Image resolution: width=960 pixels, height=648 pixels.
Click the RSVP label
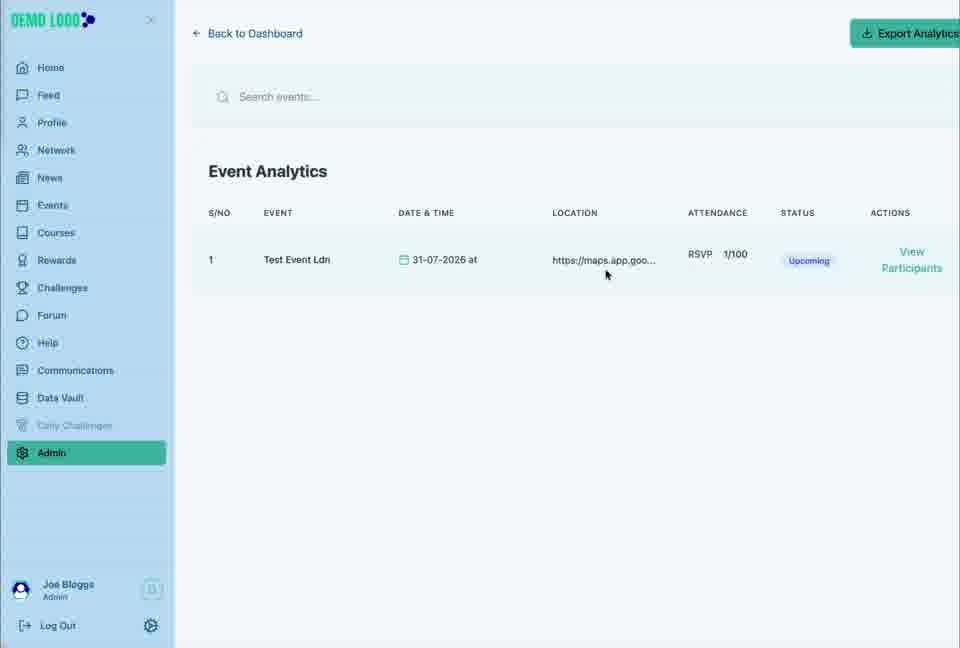click(x=700, y=254)
